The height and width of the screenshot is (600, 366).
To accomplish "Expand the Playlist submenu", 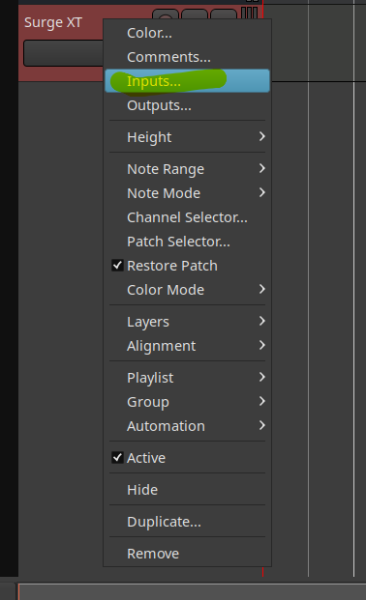I will coord(187,377).
